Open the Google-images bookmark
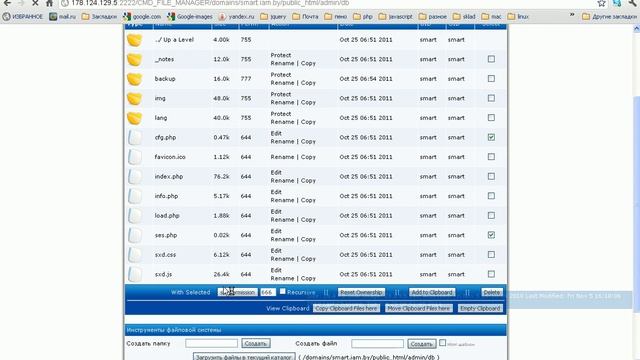640x360 pixels. (190, 17)
